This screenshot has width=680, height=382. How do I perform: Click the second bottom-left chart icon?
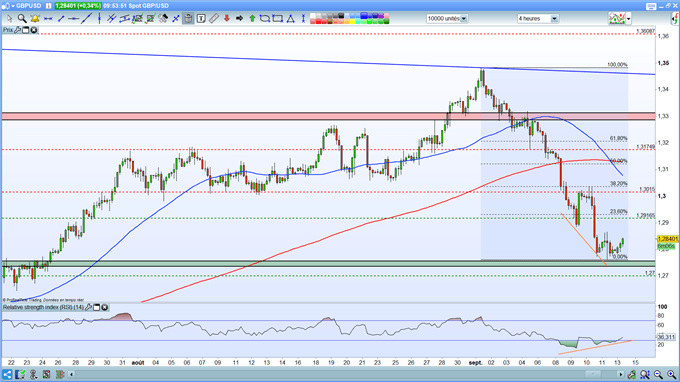[x=20, y=374]
